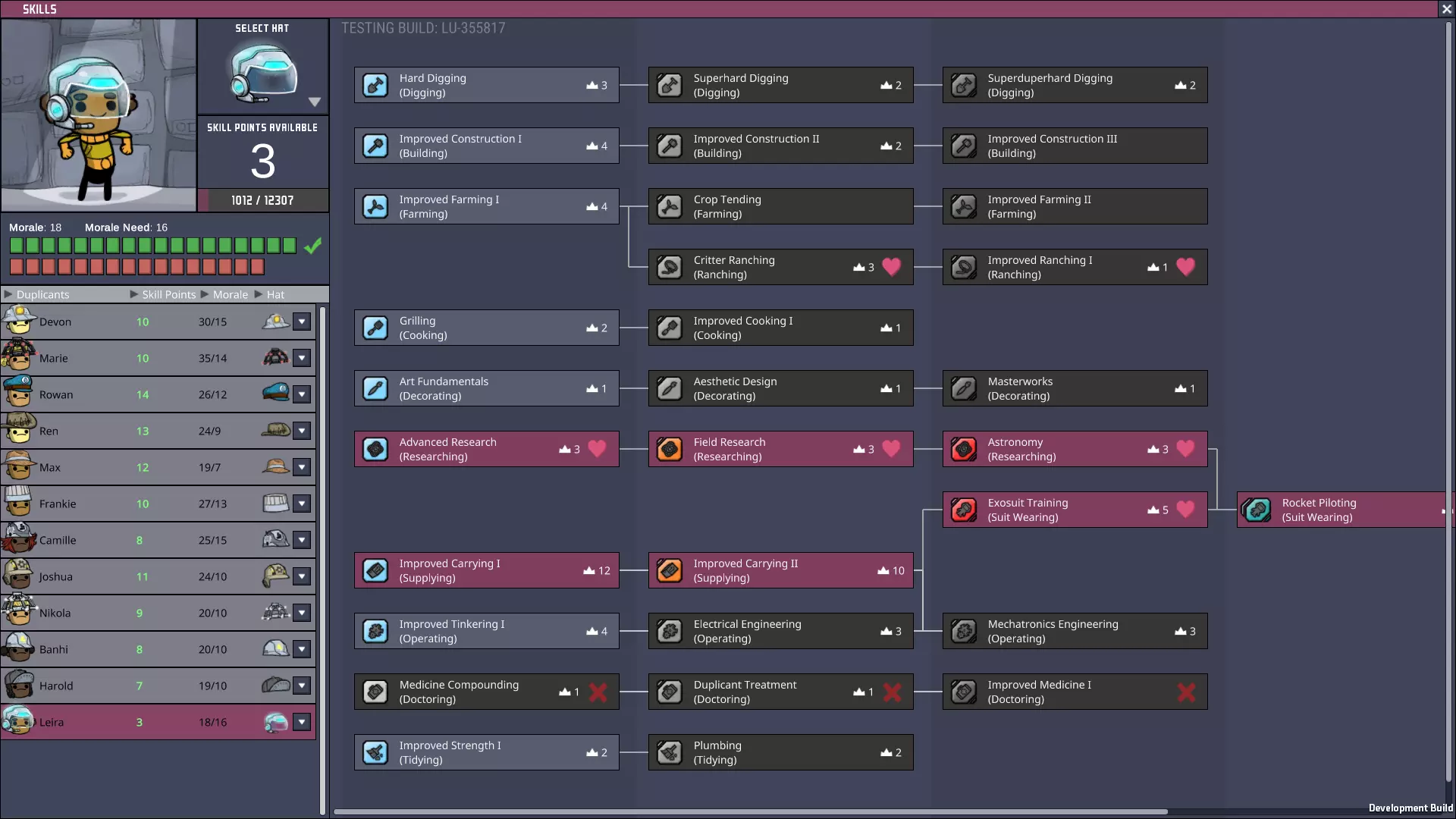This screenshot has width=1456, height=819.
Task: Click the Critter Ranching heart interest icon
Action: (x=892, y=267)
